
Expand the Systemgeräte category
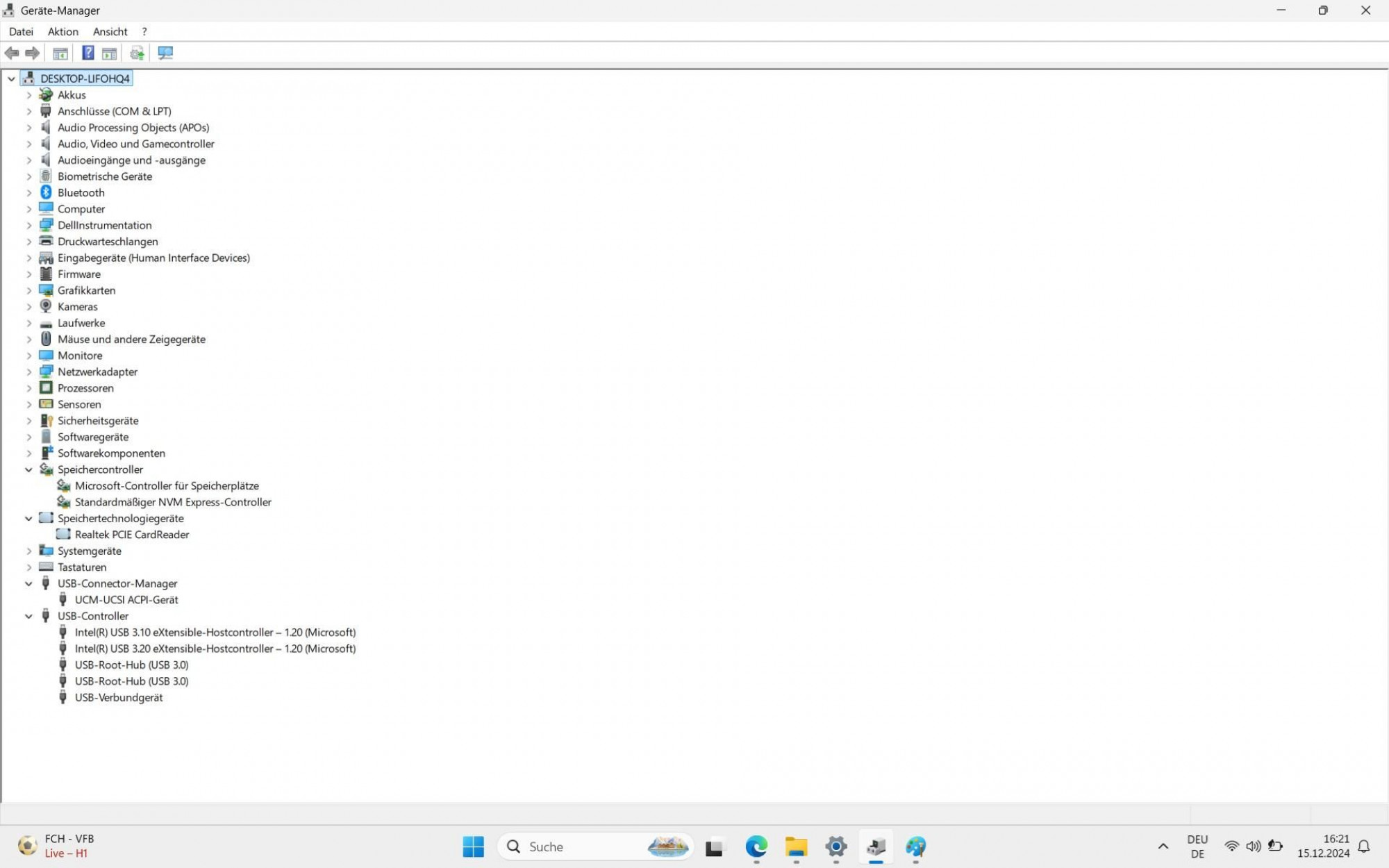(x=28, y=551)
